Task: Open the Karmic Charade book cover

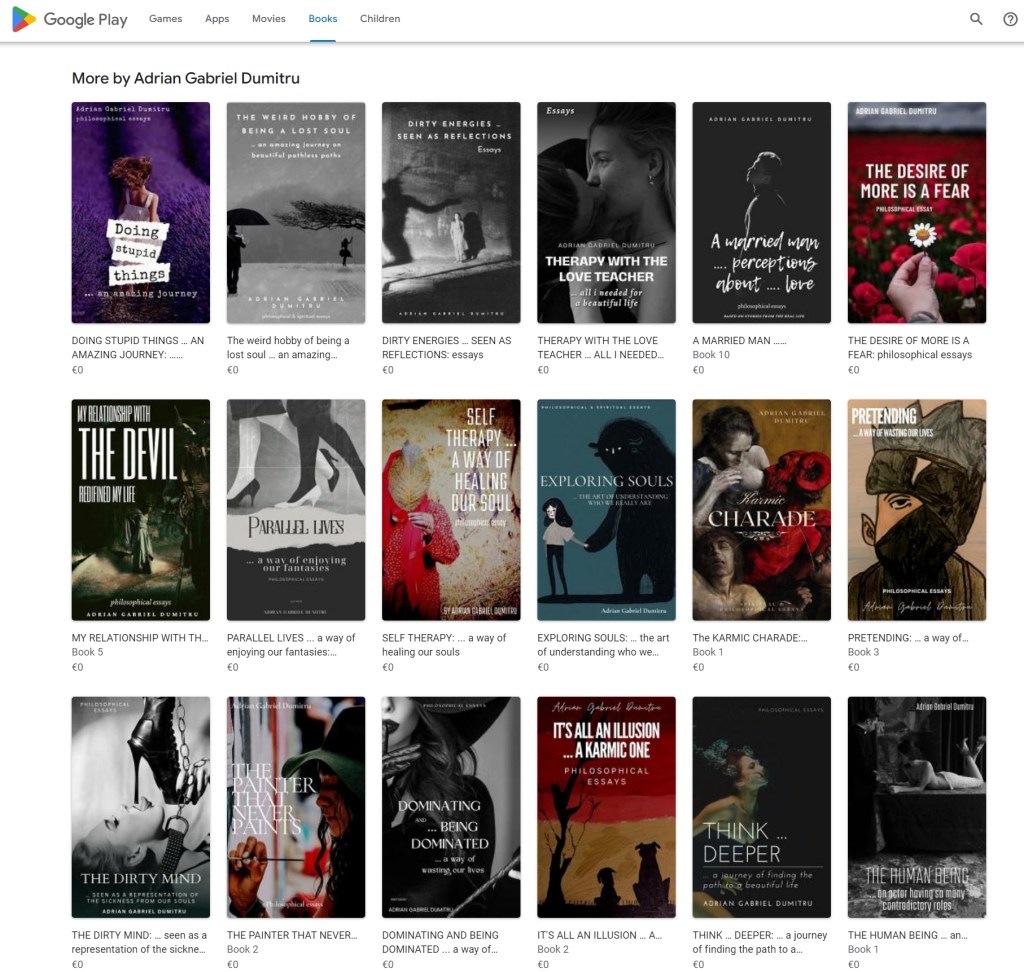Action: pos(761,510)
